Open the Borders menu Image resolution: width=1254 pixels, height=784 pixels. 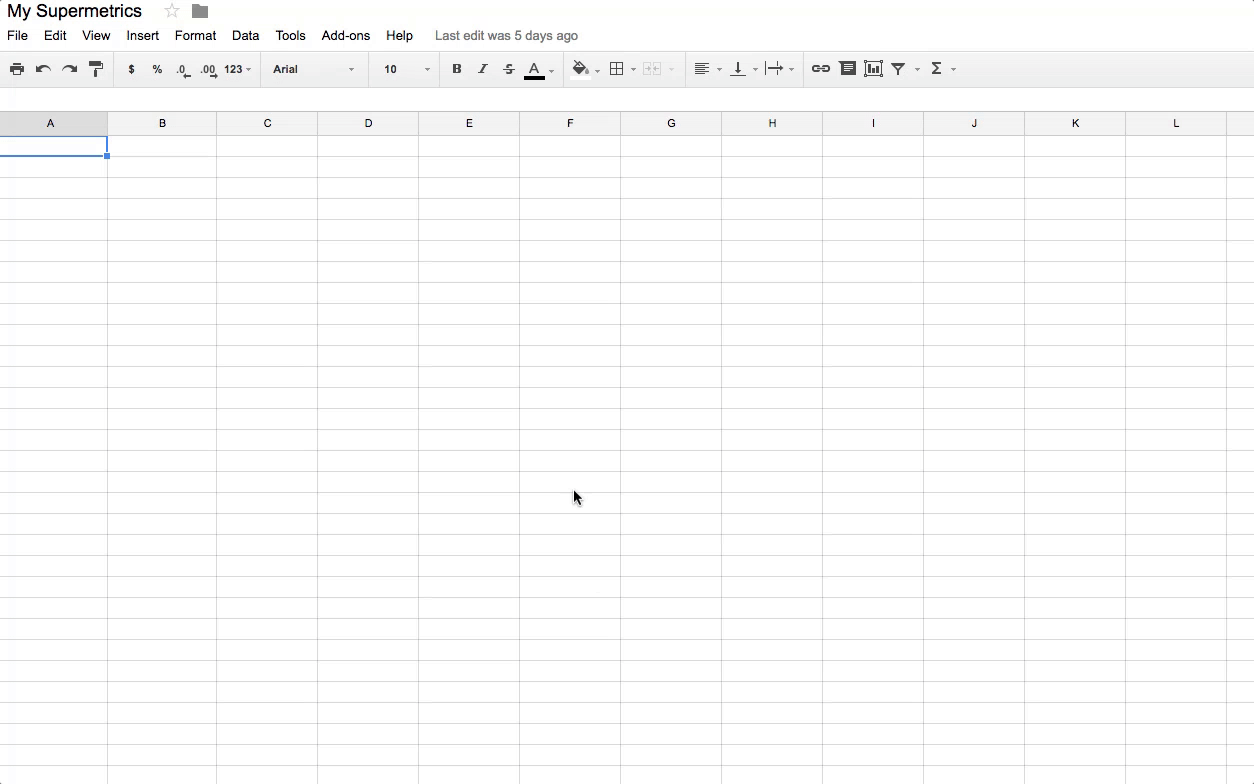622,69
